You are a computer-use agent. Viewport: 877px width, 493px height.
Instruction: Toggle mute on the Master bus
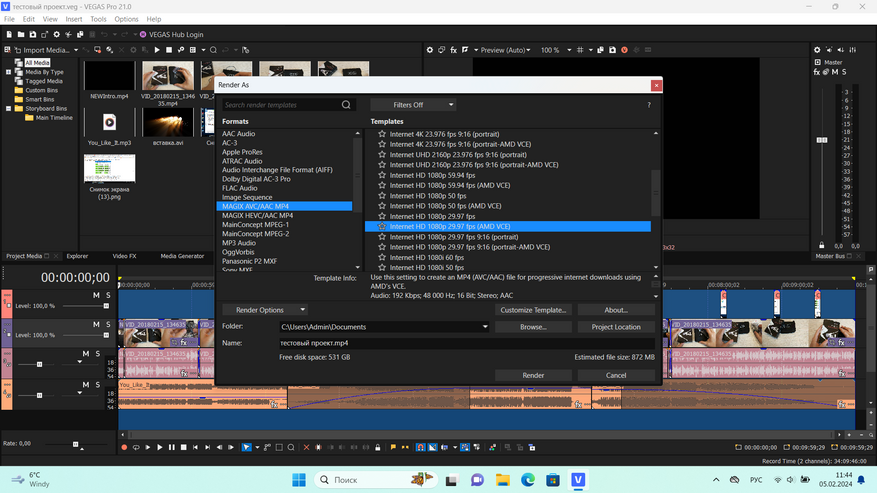[834, 72]
